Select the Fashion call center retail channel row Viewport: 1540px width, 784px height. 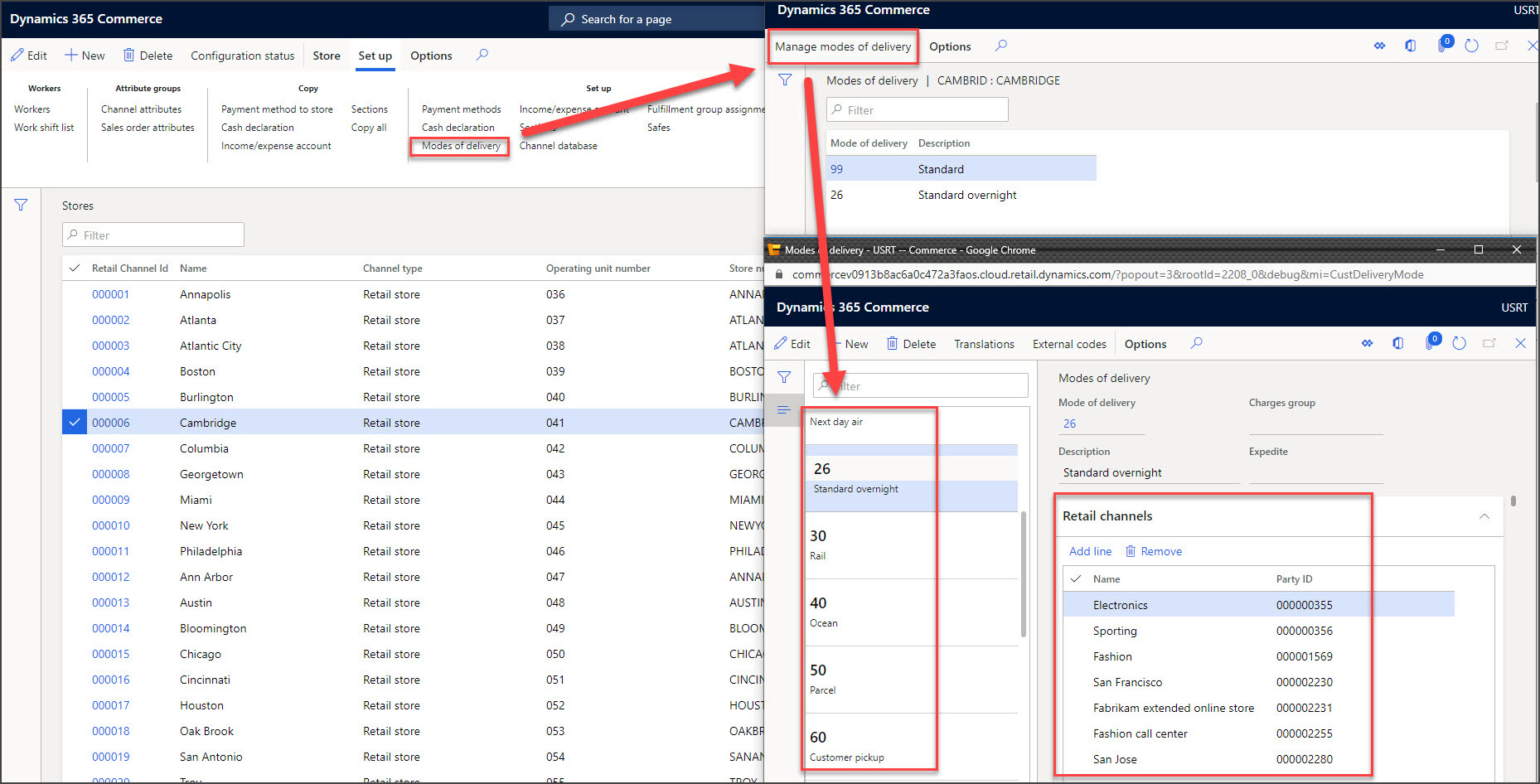tap(1258, 733)
